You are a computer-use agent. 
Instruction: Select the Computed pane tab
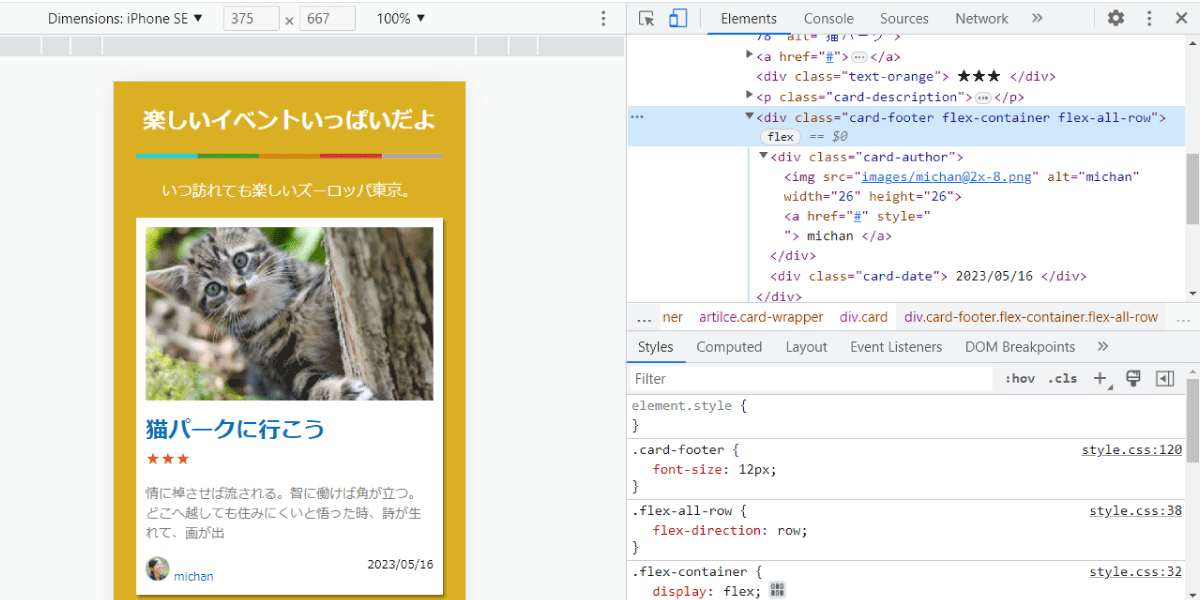pyautogui.click(x=729, y=347)
